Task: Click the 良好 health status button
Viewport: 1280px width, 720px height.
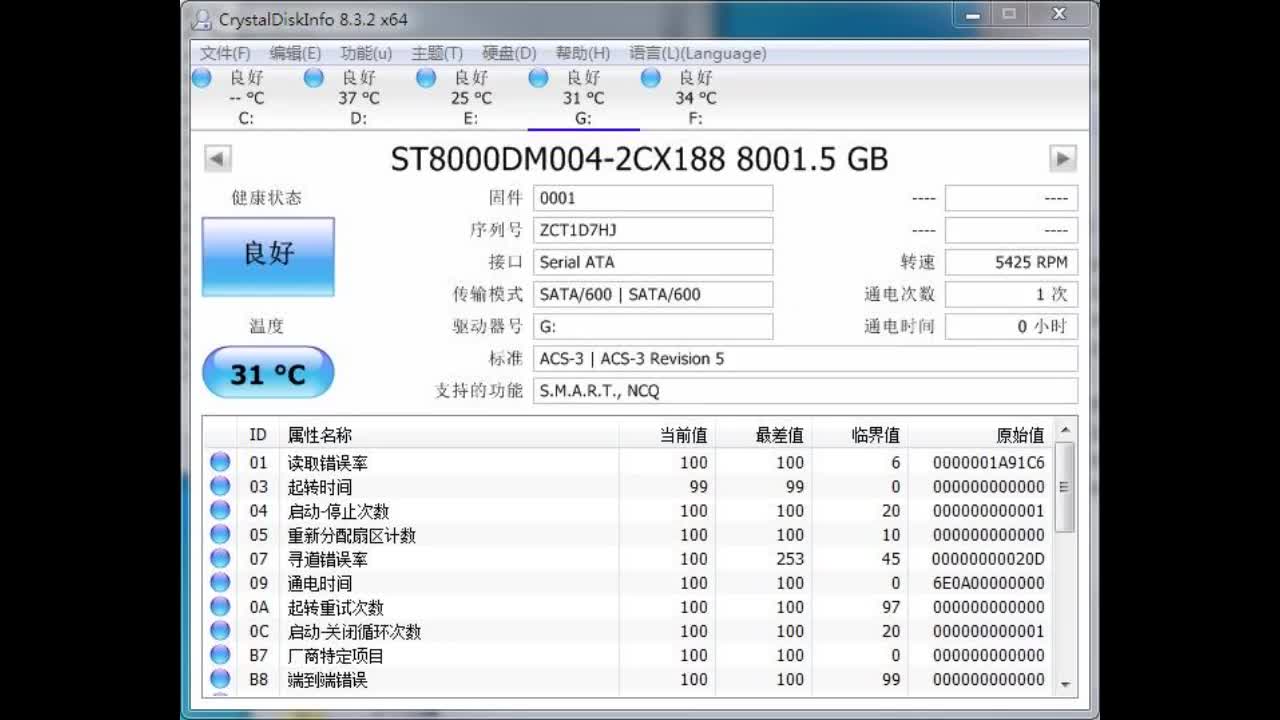Action: pos(268,256)
